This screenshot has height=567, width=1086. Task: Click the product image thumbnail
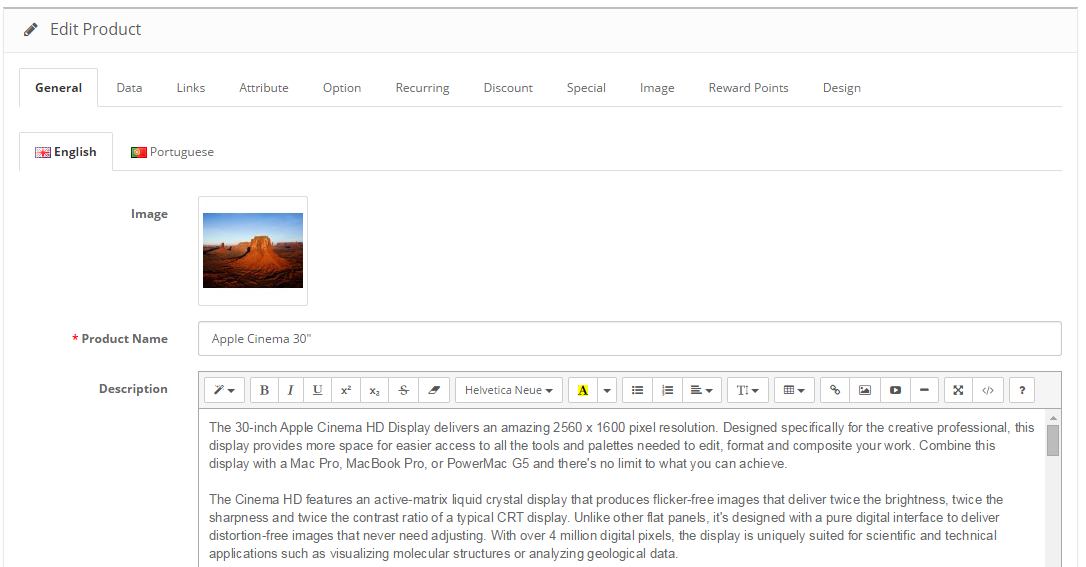253,251
